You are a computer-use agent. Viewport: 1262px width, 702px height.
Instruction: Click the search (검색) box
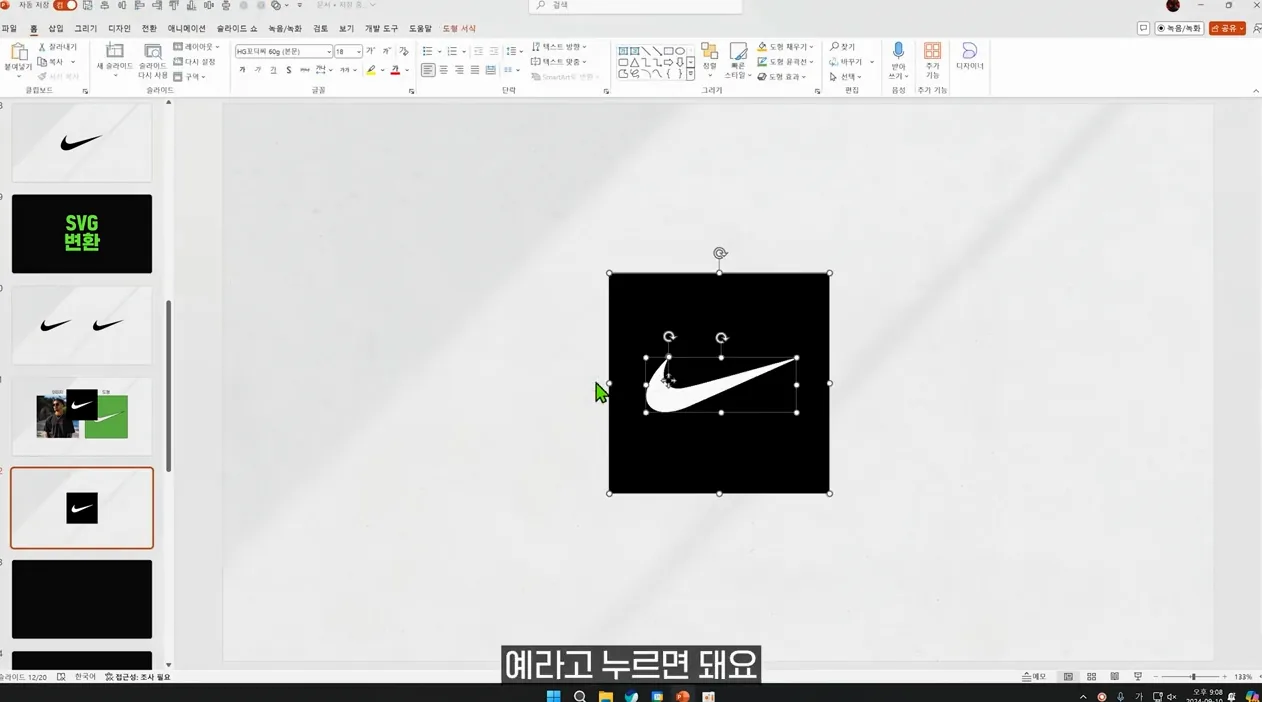pyautogui.click(x=636, y=6)
